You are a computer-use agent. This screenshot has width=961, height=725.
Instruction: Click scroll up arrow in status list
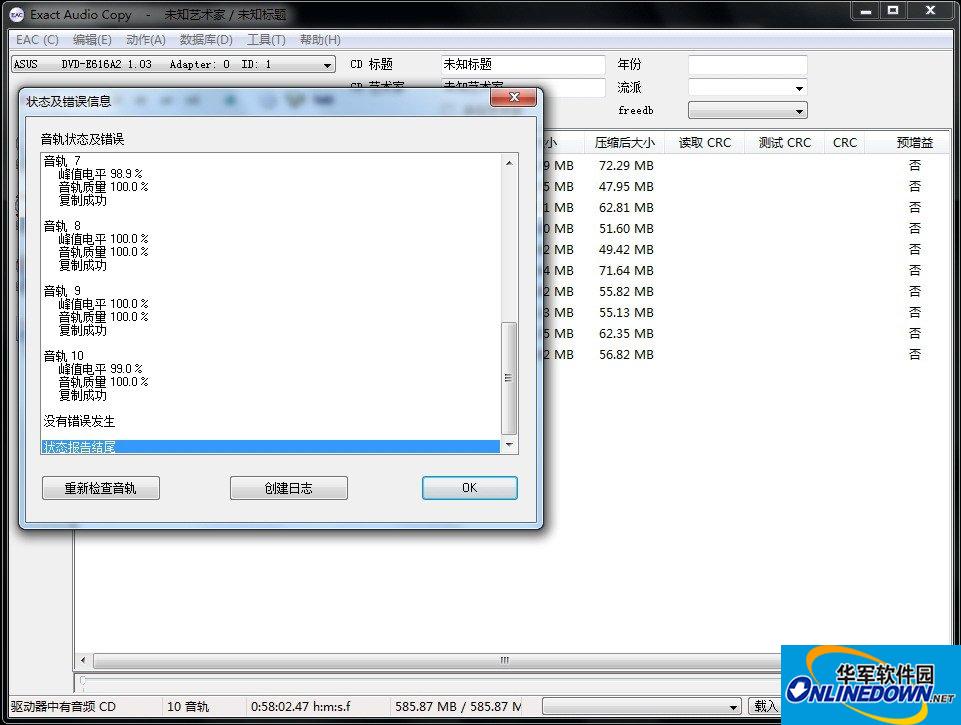[509, 163]
